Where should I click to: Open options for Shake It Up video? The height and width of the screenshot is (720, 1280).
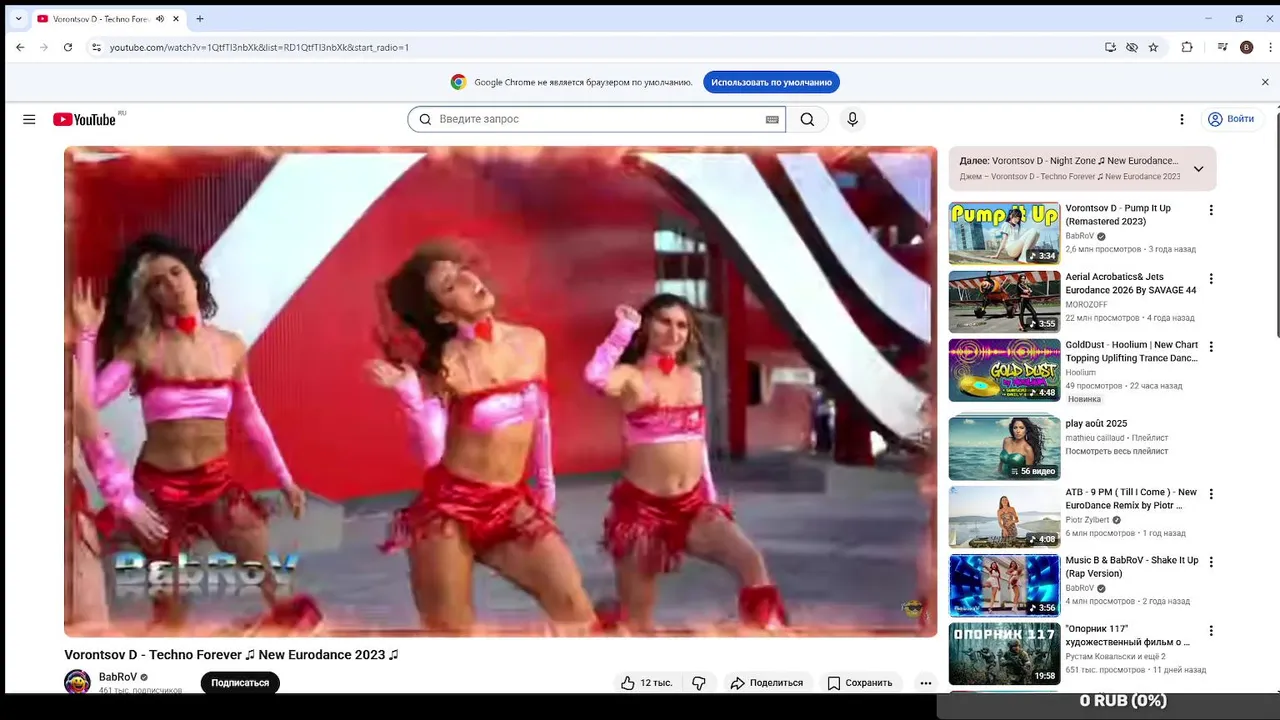1211,562
